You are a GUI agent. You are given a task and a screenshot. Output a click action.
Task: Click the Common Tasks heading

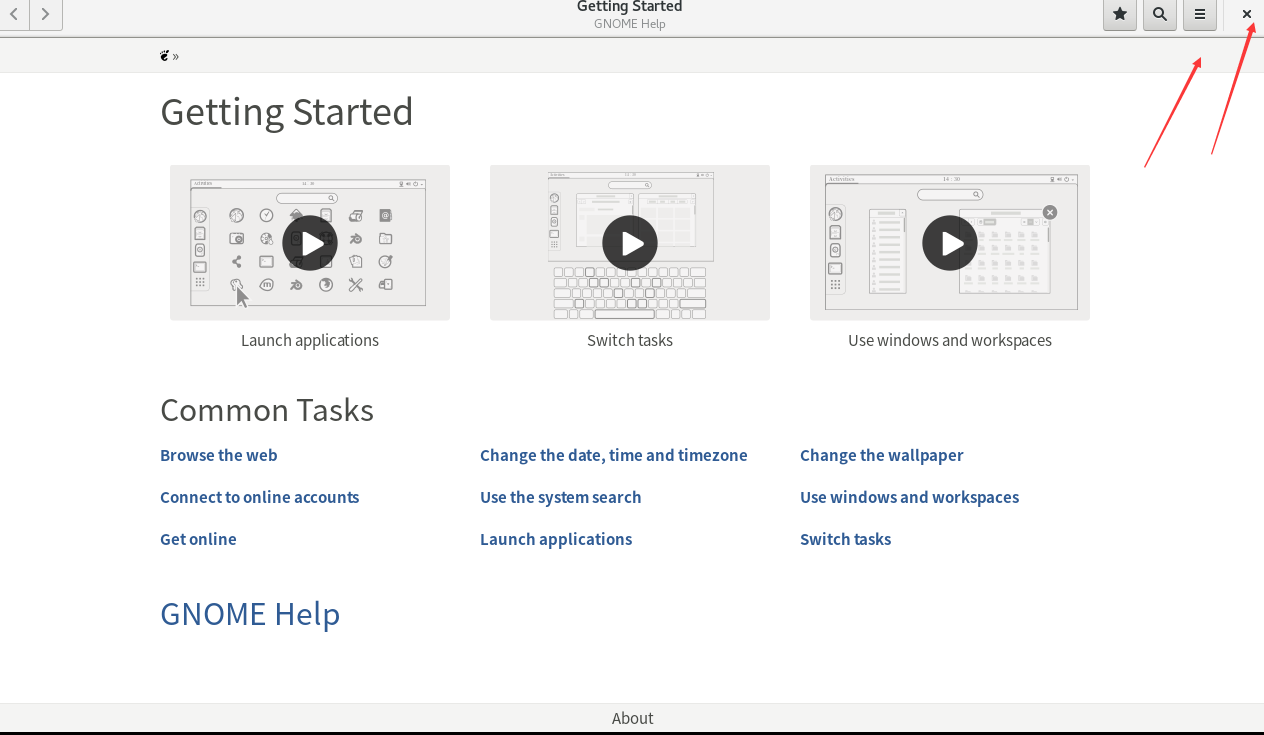click(267, 410)
